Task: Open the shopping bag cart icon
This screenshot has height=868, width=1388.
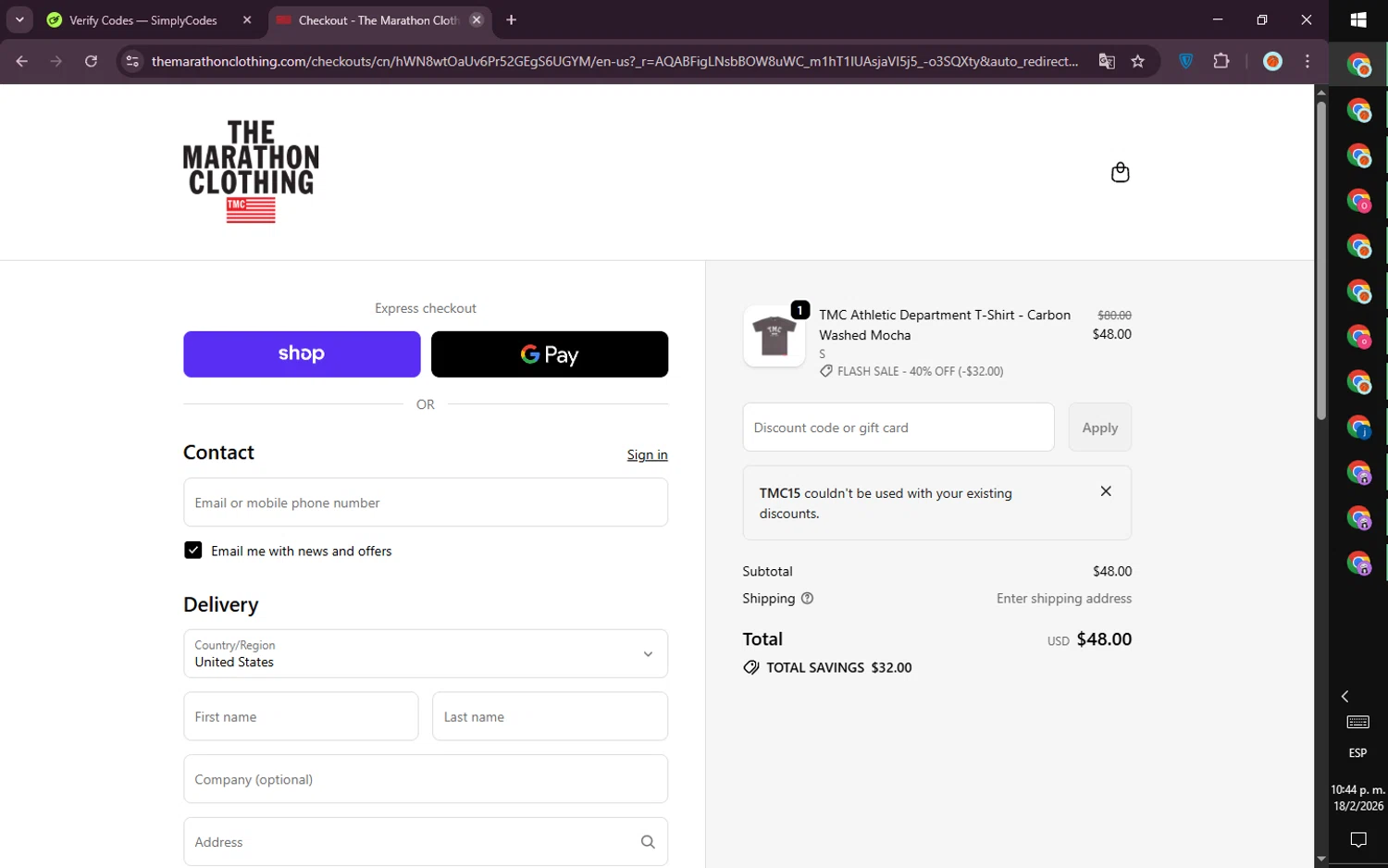Action: (x=1120, y=172)
